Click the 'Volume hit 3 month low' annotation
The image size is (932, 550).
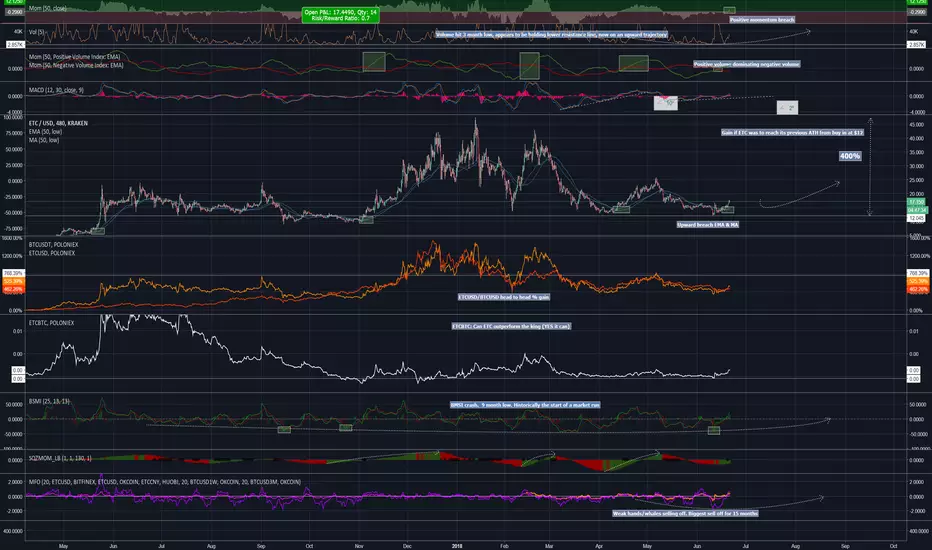552,34
